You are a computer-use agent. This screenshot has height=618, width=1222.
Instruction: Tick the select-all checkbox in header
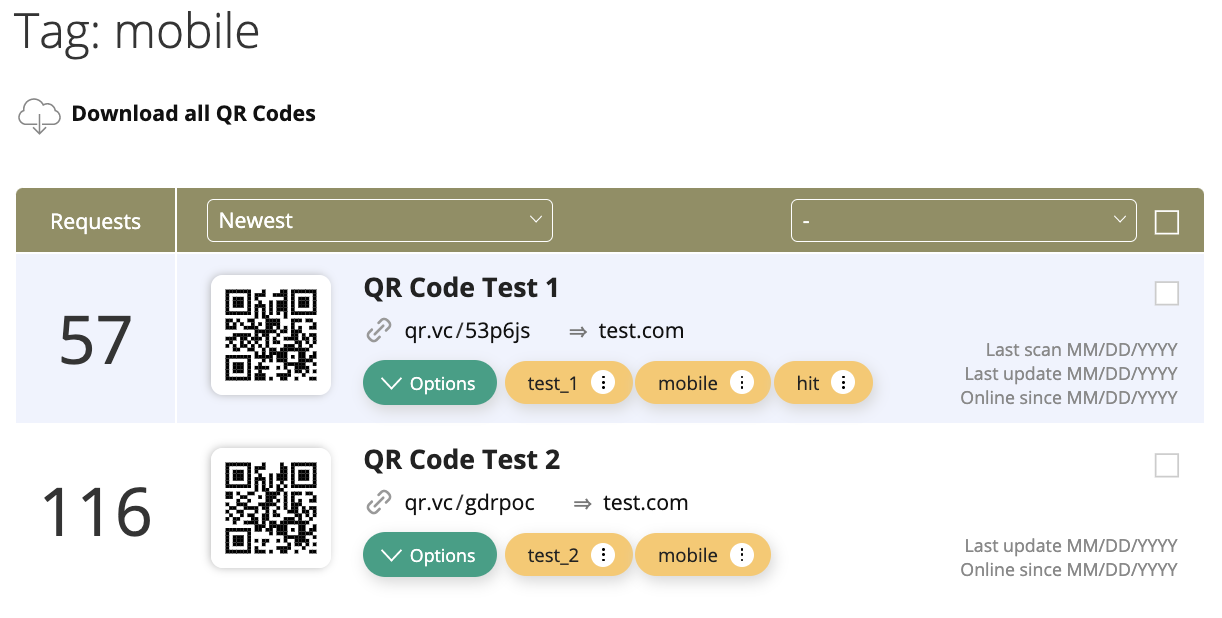(1166, 221)
